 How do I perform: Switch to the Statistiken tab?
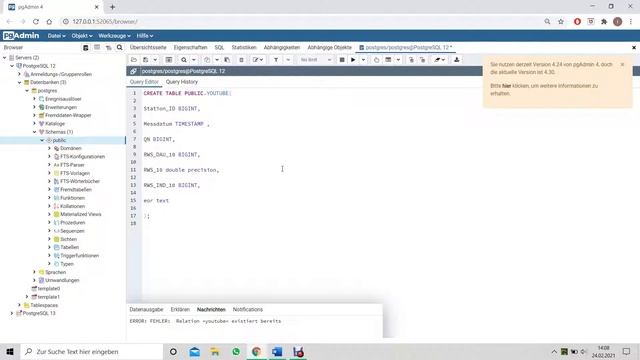(x=244, y=48)
